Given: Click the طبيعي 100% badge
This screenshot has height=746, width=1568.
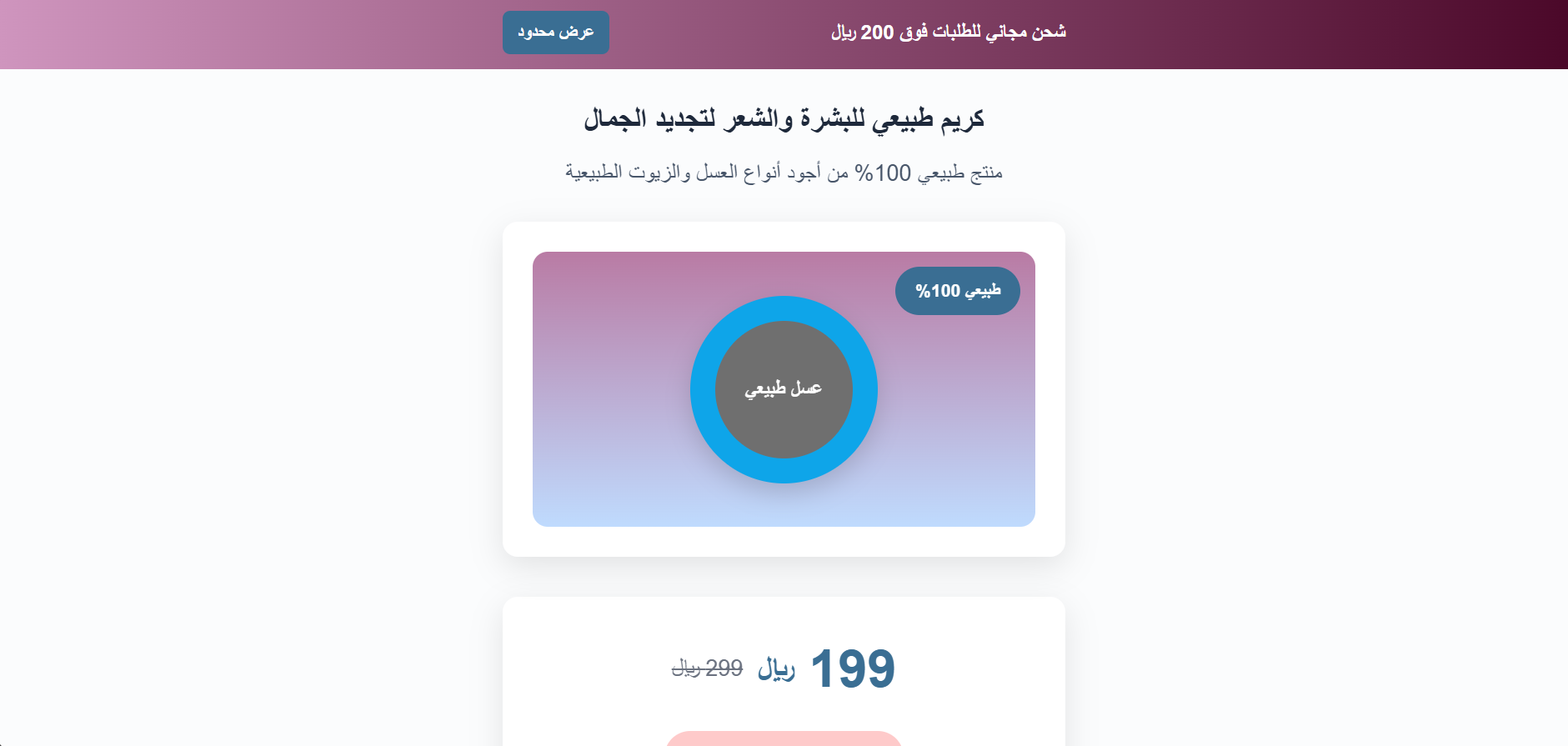Looking at the screenshot, I should coord(957,291).
